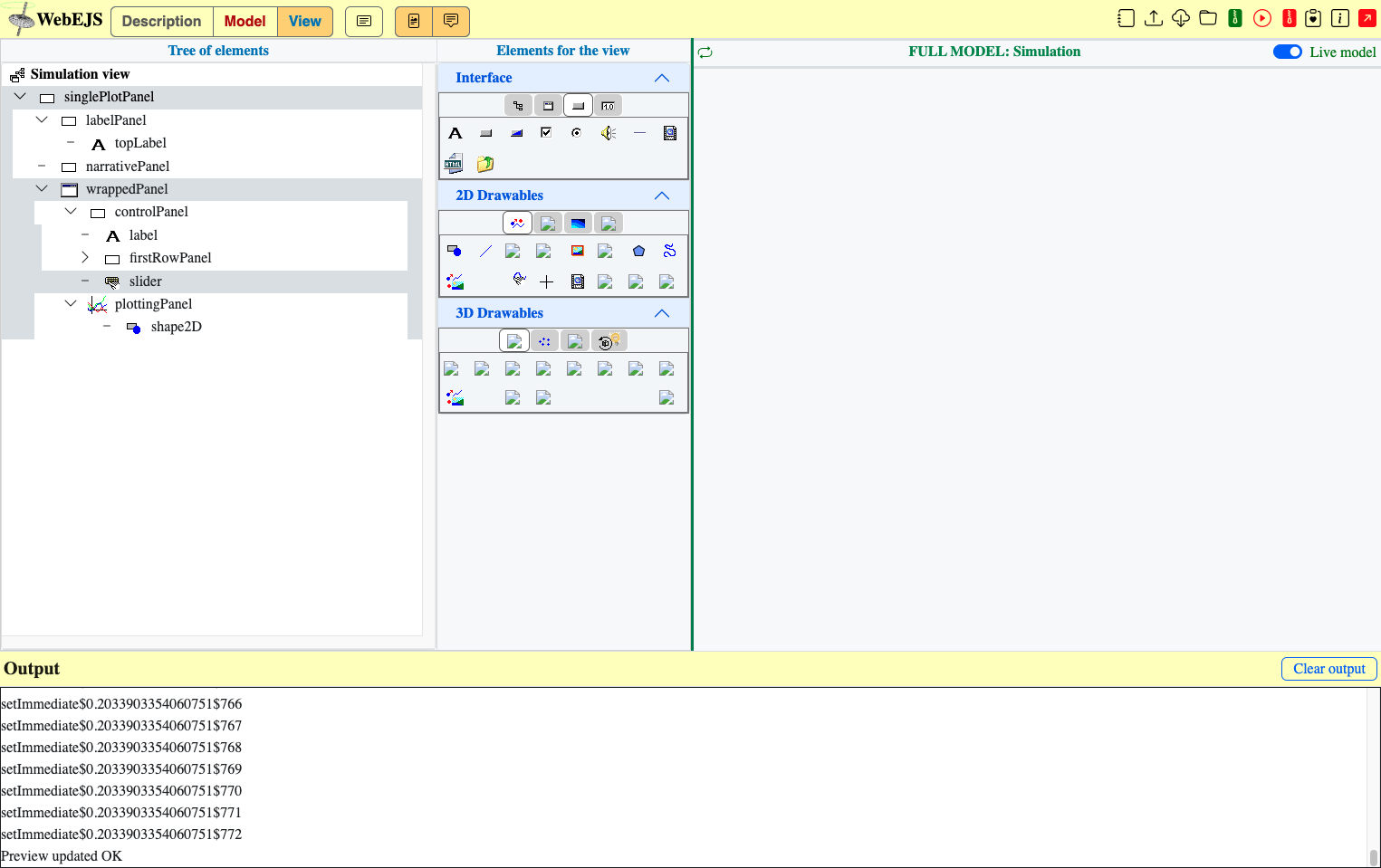Toggle the output panel button beside View
Screen dimensions: 1381x868
point(364,21)
